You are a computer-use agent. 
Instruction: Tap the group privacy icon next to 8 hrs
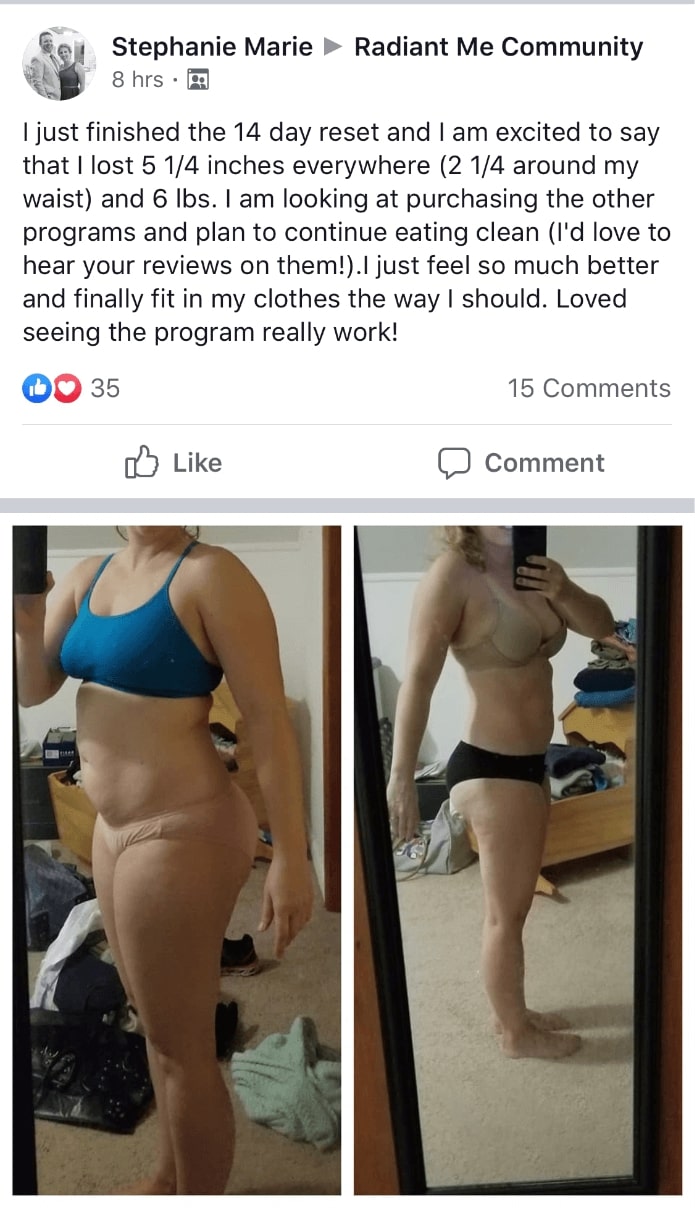[x=198, y=80]
